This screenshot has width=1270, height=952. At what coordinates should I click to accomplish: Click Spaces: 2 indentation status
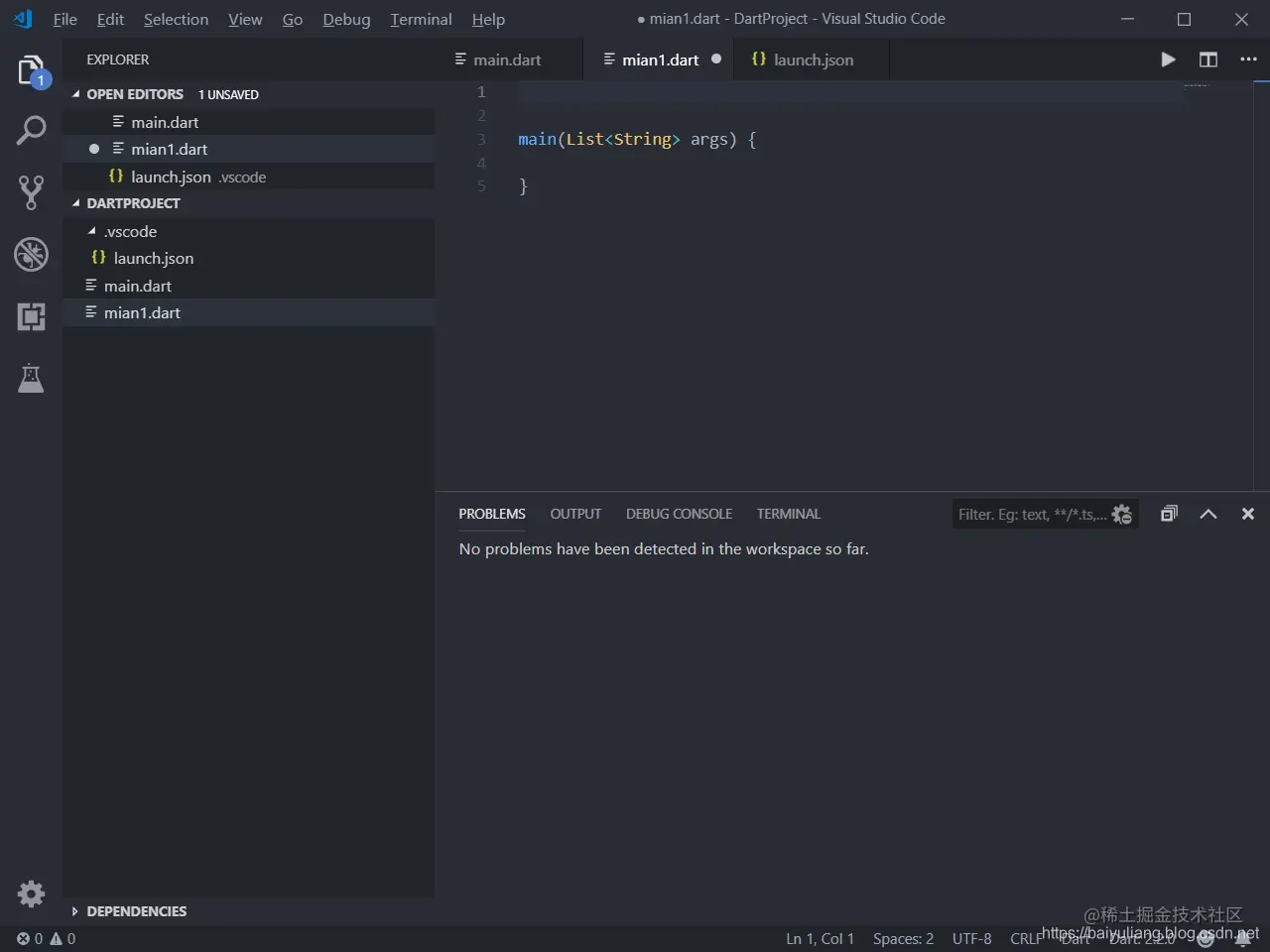[903, 938]
